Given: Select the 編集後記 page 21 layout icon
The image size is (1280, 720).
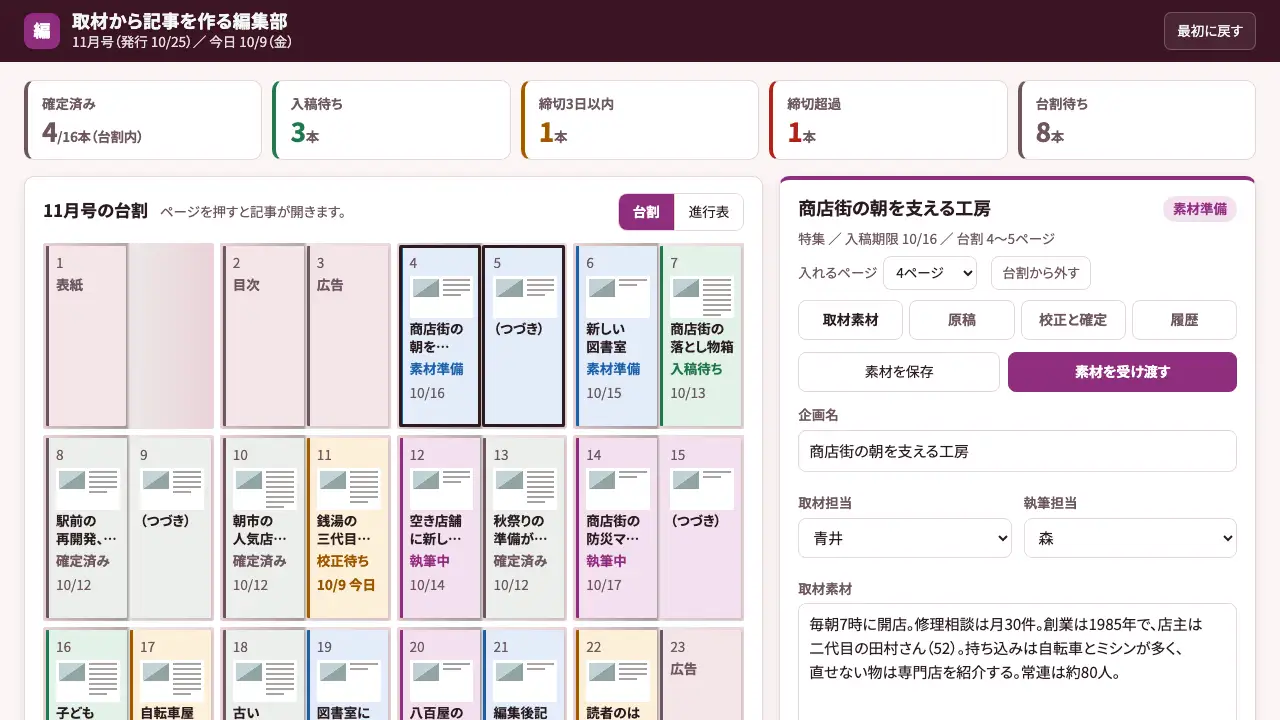Looking at the screenshot, I should pos(525,681).
